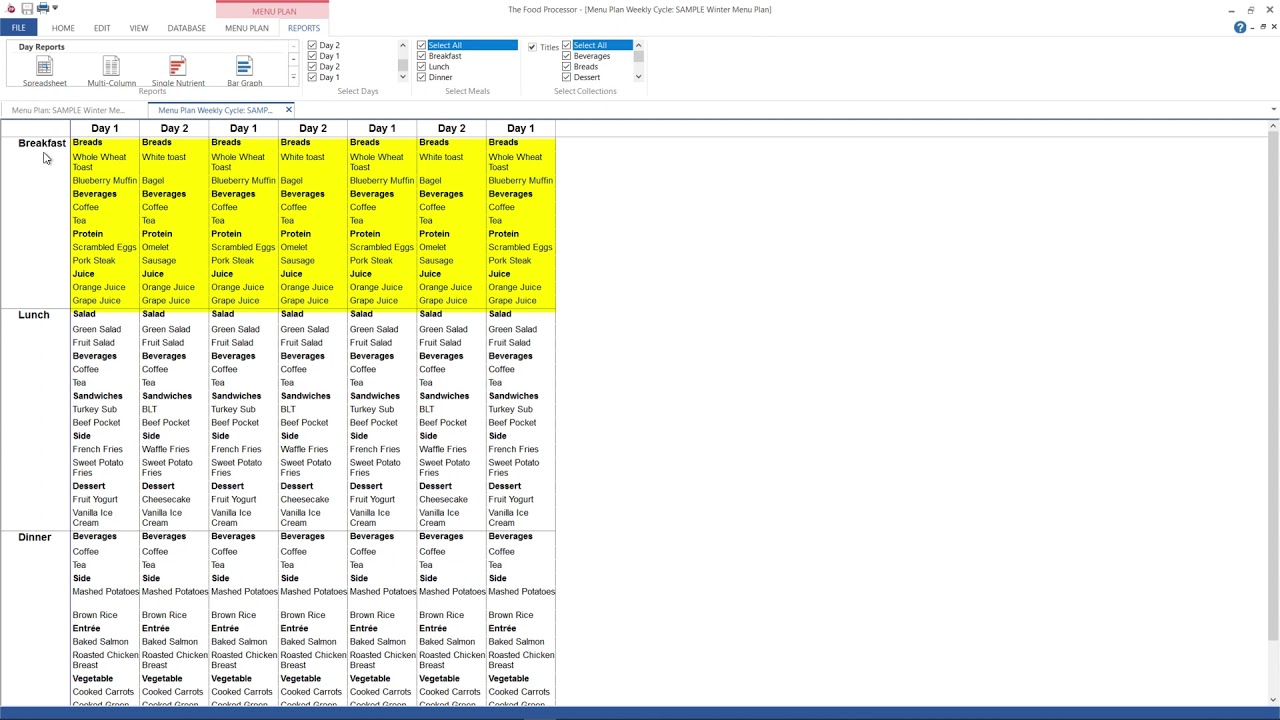Image resolution: width=1280 pixels, height=720 pixels.
Task: Switch to the HOME ribbon tab
Action: point(63,28)
